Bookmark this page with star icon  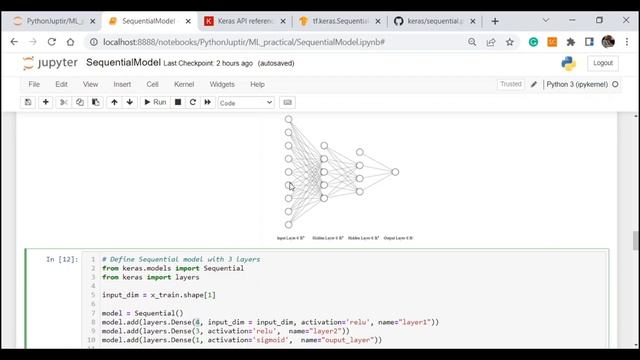[509, 42]
